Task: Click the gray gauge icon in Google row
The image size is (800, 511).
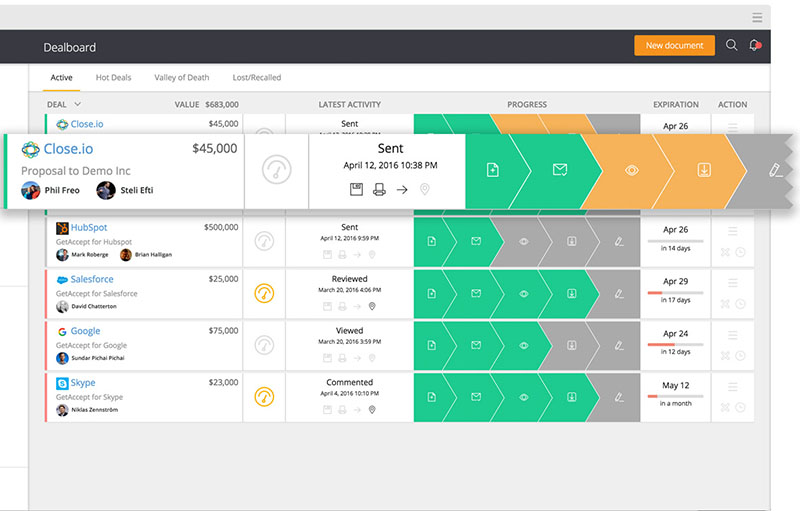Action: point(264,345)
